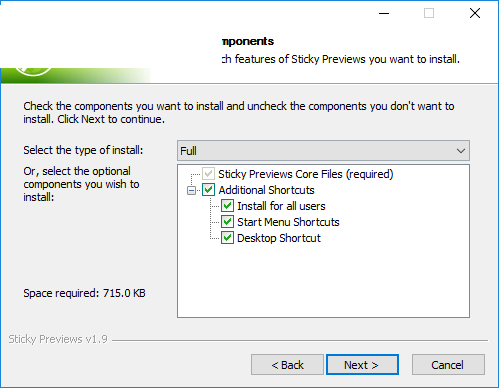Collapse the Additional Shortcuts tree node
Image resolution: width=499 pixels, height=388 pixels.
pos(191,190)
